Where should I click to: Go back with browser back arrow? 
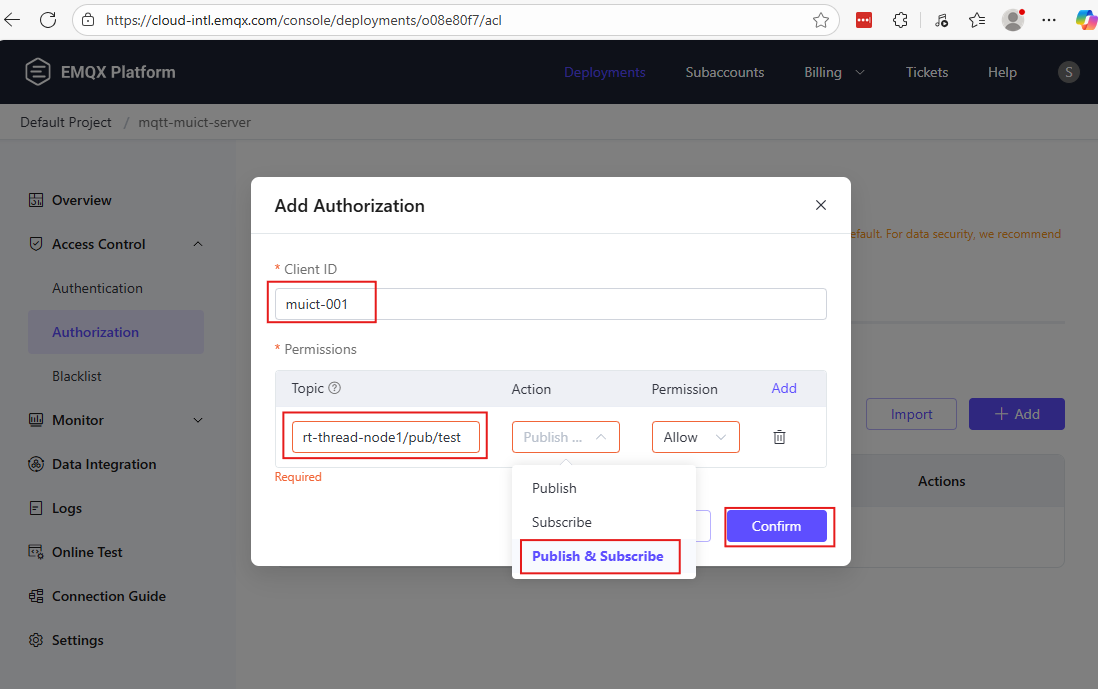[x=13, y=20]
